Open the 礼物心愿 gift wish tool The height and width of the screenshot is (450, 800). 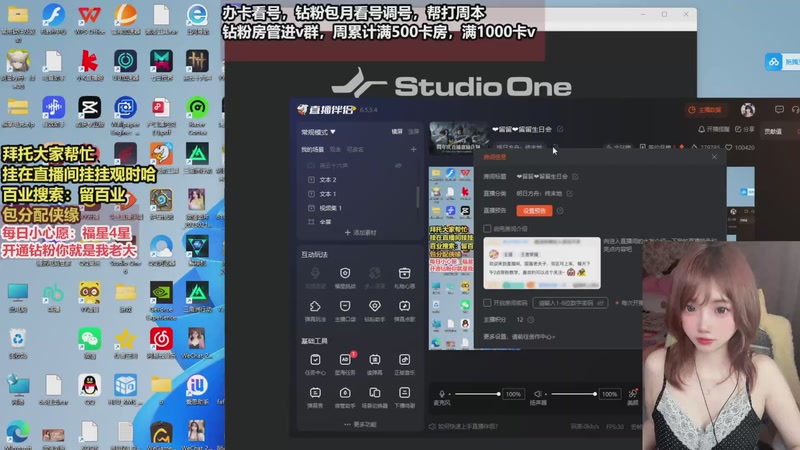(404, 278)
